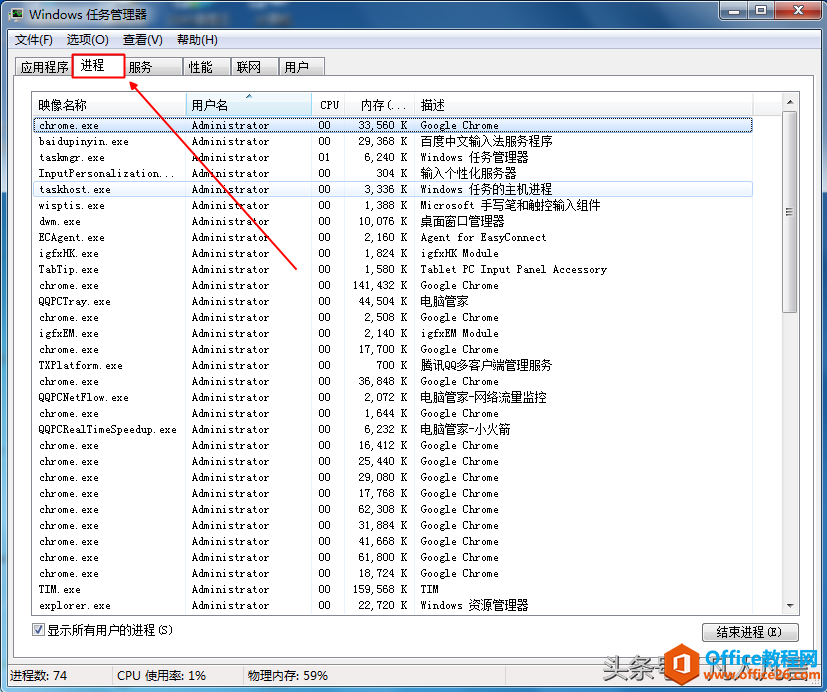Screen dimensions: 827x692
Task: Select chrome.exe using 2,508 K memory
Action: (392, 317)
